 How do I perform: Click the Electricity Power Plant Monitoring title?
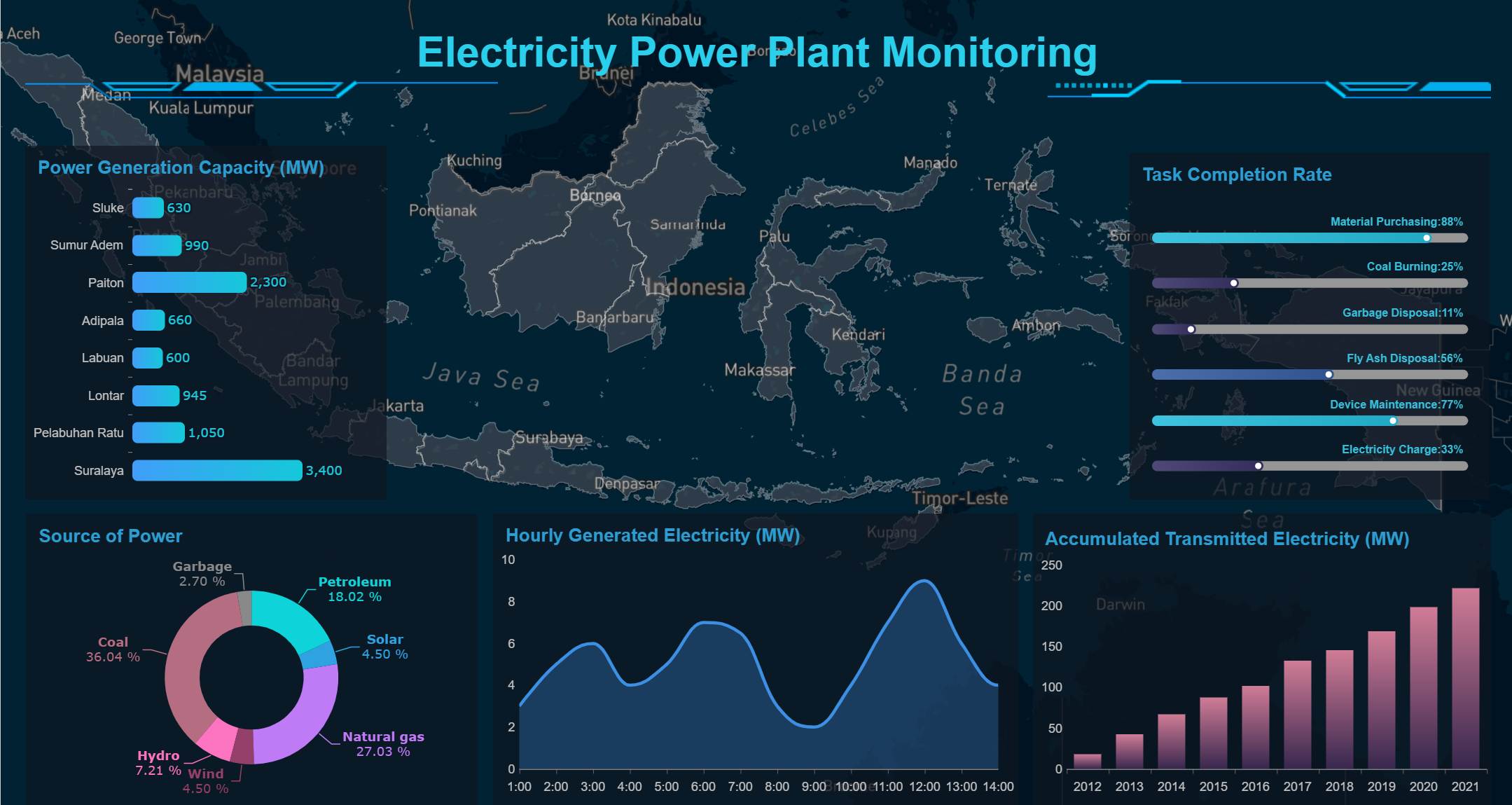[756, 53]
